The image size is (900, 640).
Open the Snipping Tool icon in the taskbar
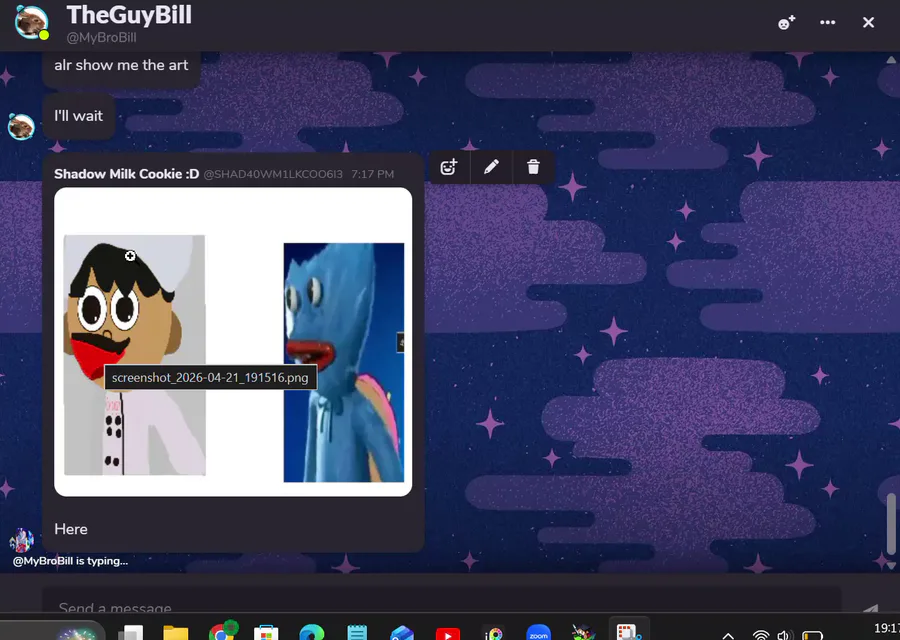click(629, 631)
